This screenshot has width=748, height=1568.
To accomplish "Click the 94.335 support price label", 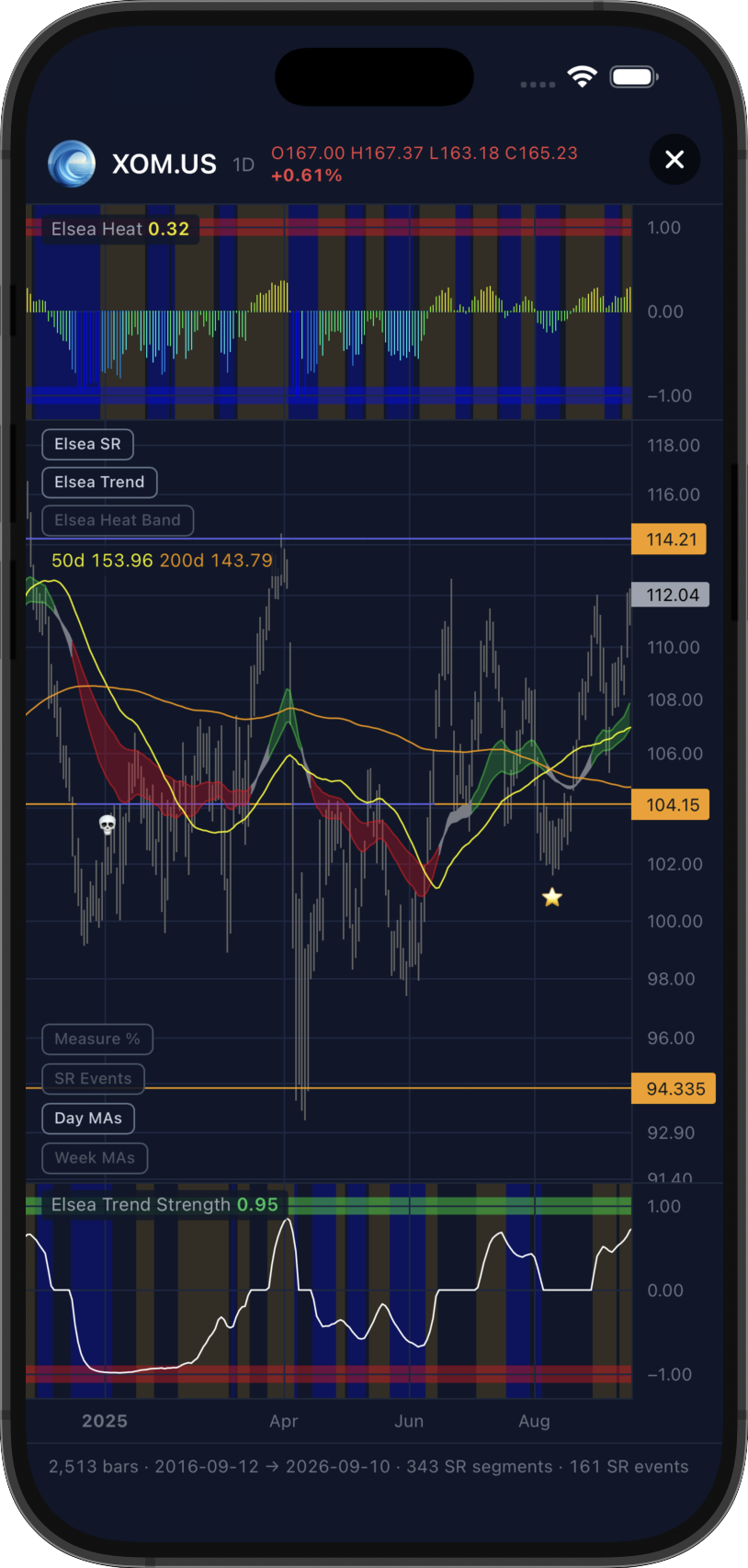I will pos(674,1088).
